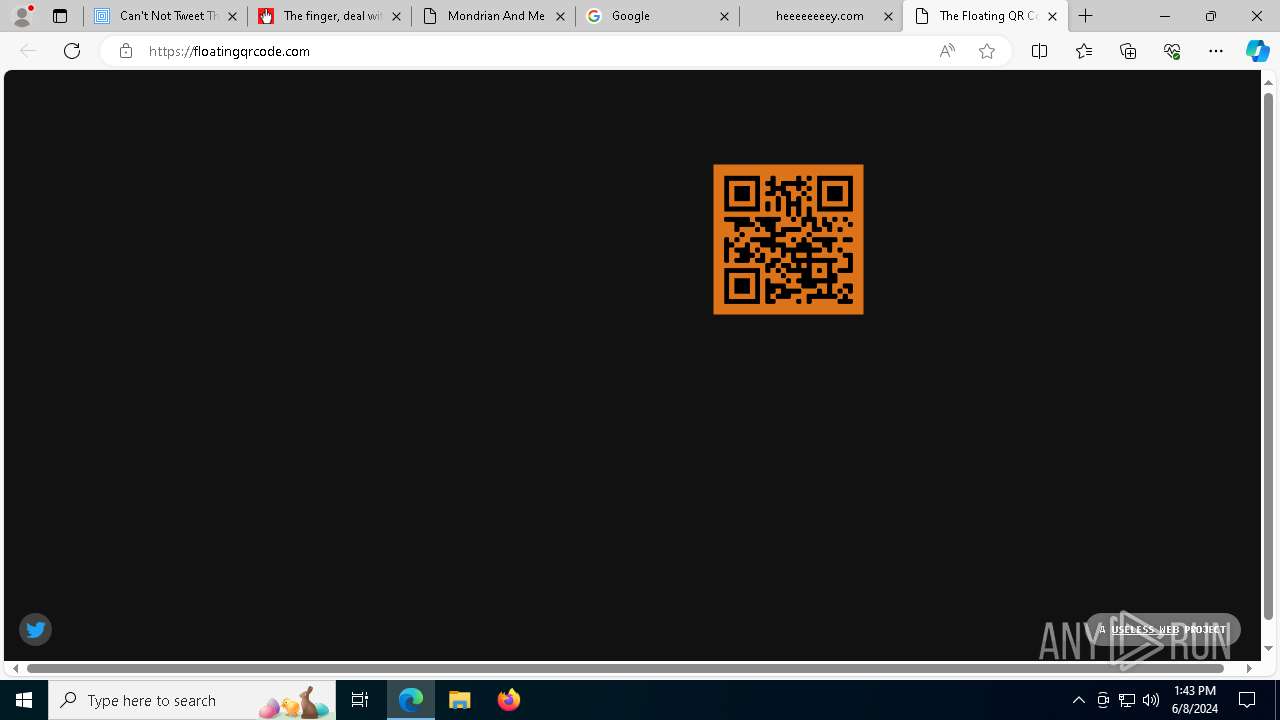Click the Twitter bird share icon
Image resolution: width=1280 pixels, height=720 pixels.
pos(35,629)
